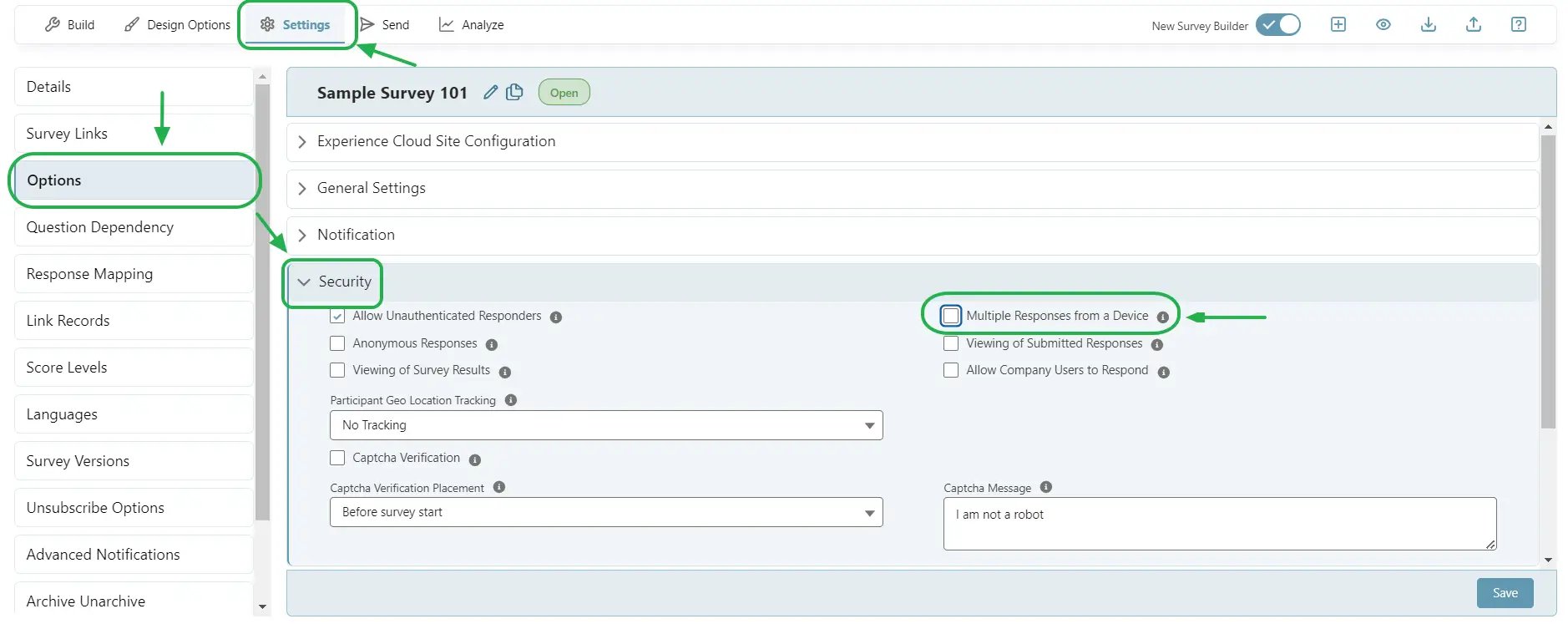Switch to the Build tab
The width and height of the screenshot is (1568, 624).
click(x=69, y=25)
